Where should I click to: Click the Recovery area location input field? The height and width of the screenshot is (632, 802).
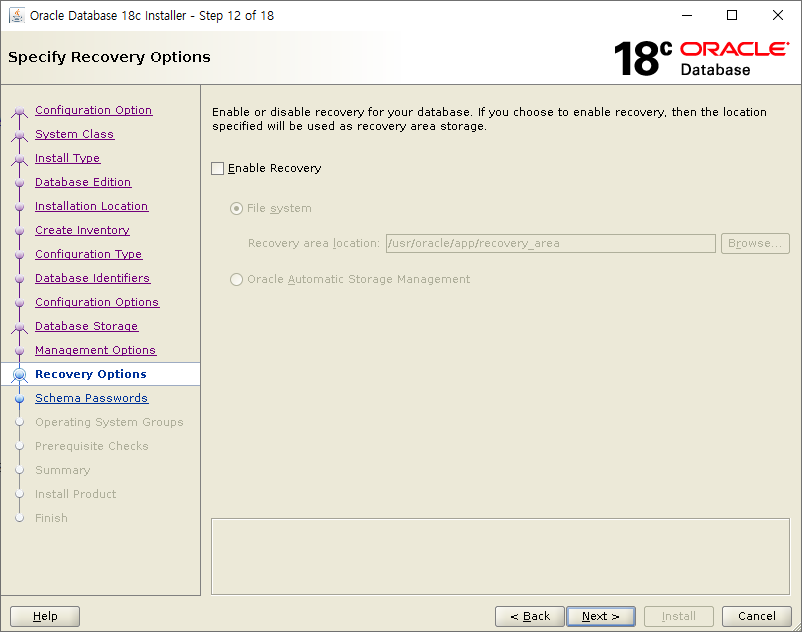pyautogui.click(x=550, y=243)
